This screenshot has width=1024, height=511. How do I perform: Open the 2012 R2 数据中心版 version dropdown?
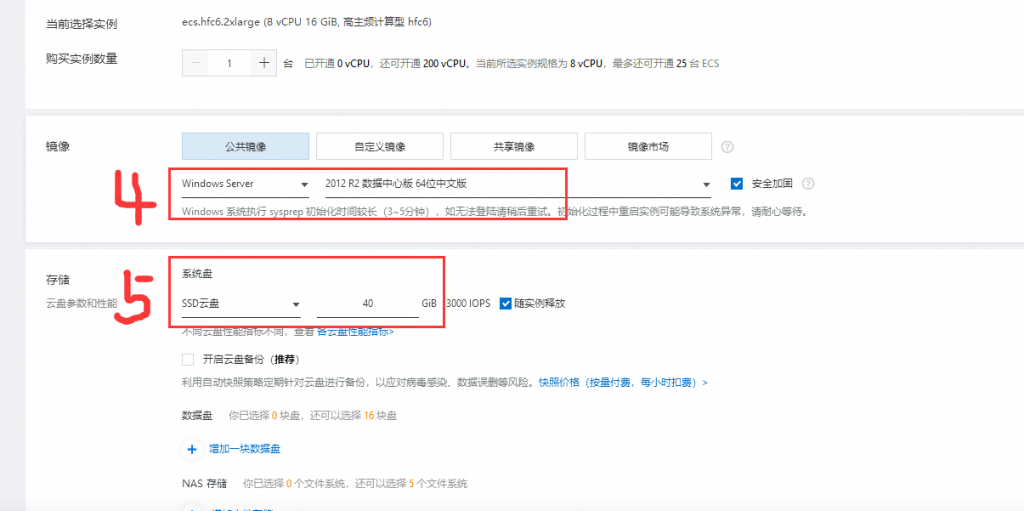(x=510, y=184)
